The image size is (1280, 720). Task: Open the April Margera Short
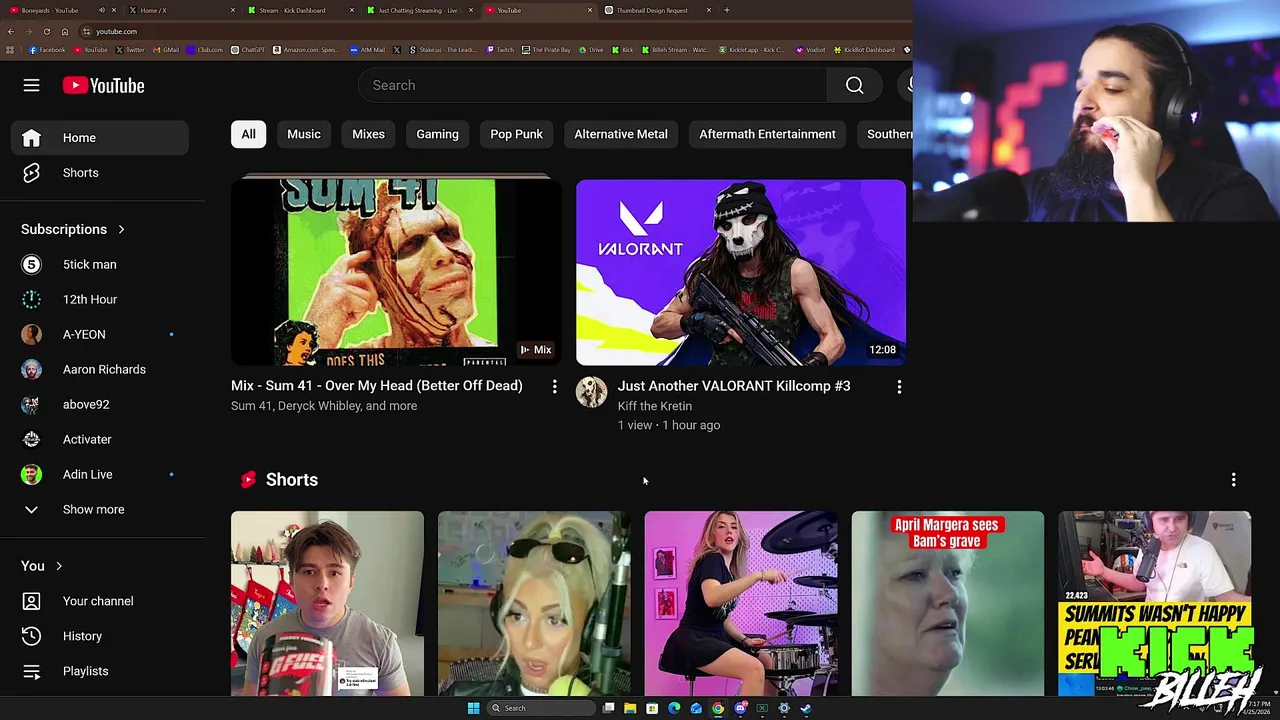click(x=947, y=603)
